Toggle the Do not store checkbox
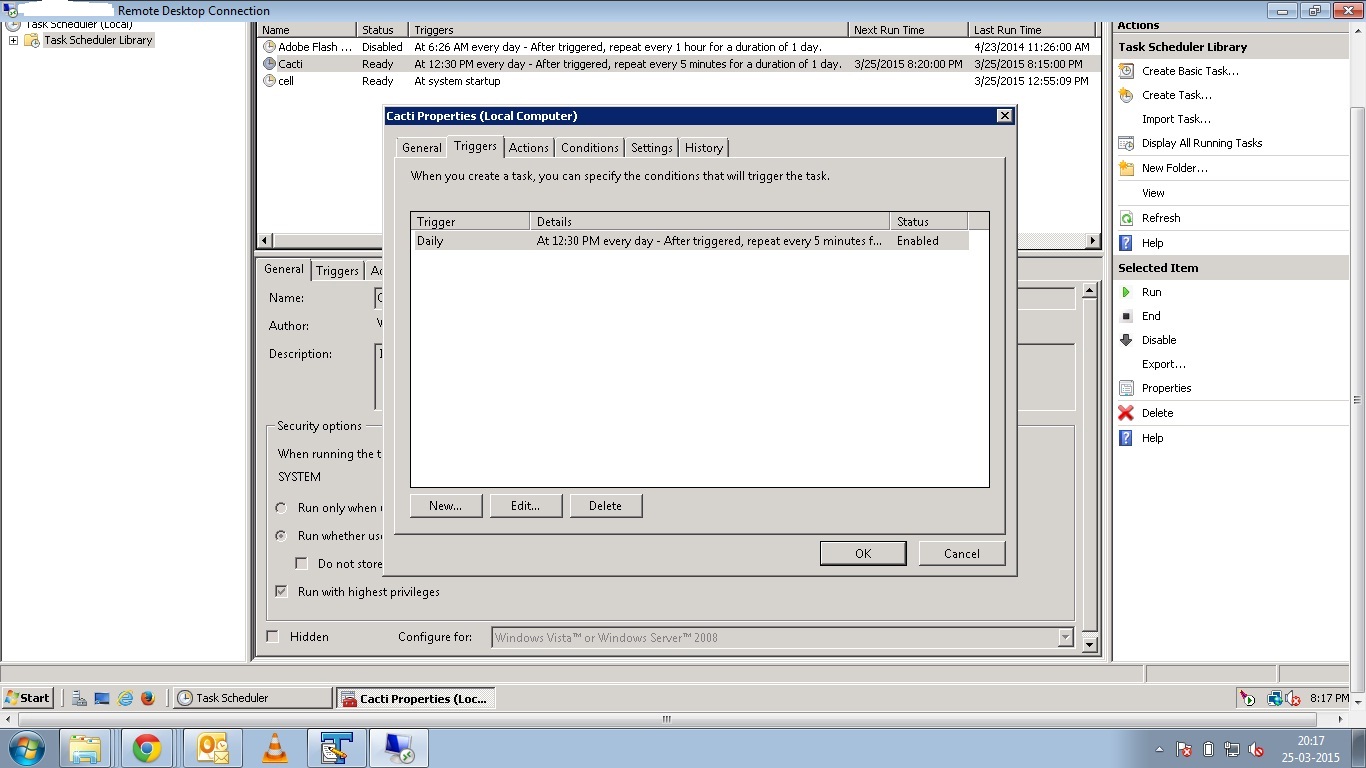Screen dimensions: 1366x768 pyautogui.click(x=301, y=563)
